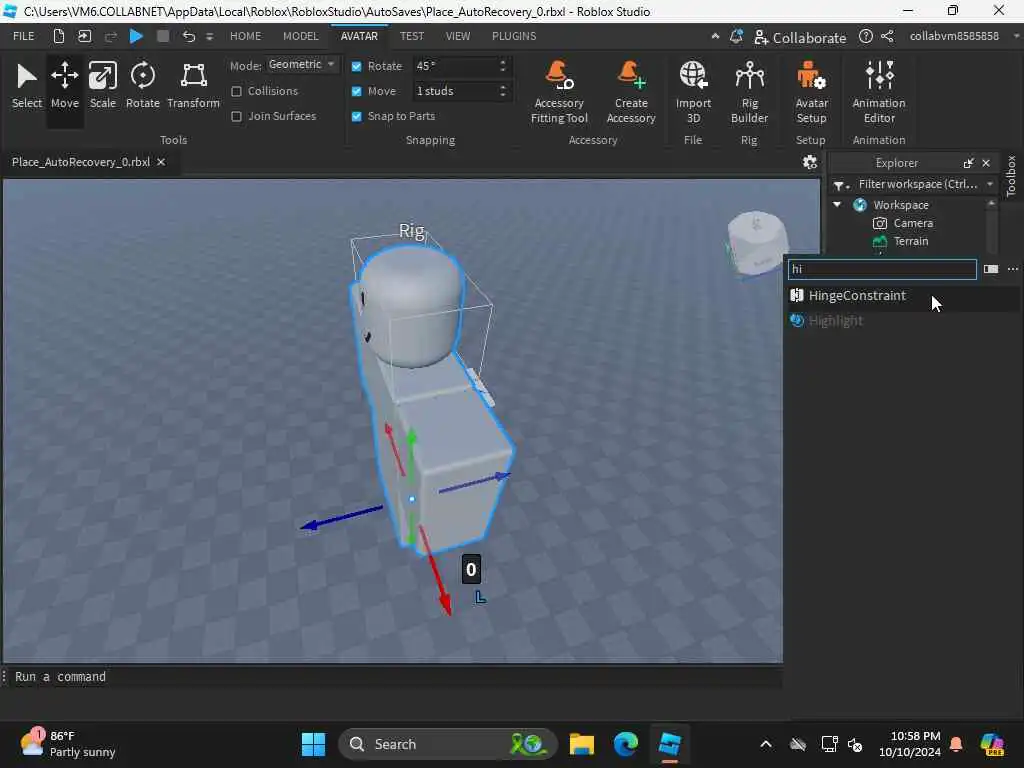Launch the Accessory Fitting Tool
1024x768 pixels.
[559, 92]
